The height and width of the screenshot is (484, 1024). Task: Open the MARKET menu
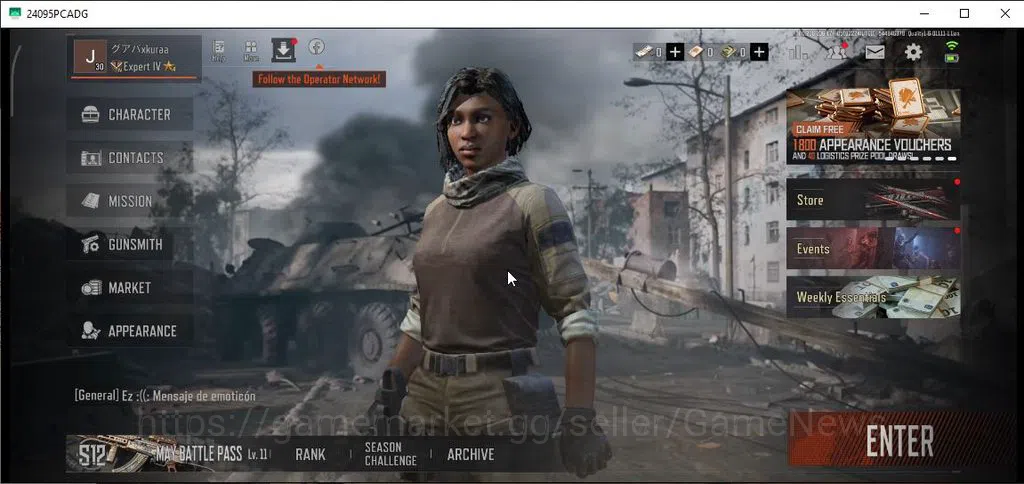(130, 287)
